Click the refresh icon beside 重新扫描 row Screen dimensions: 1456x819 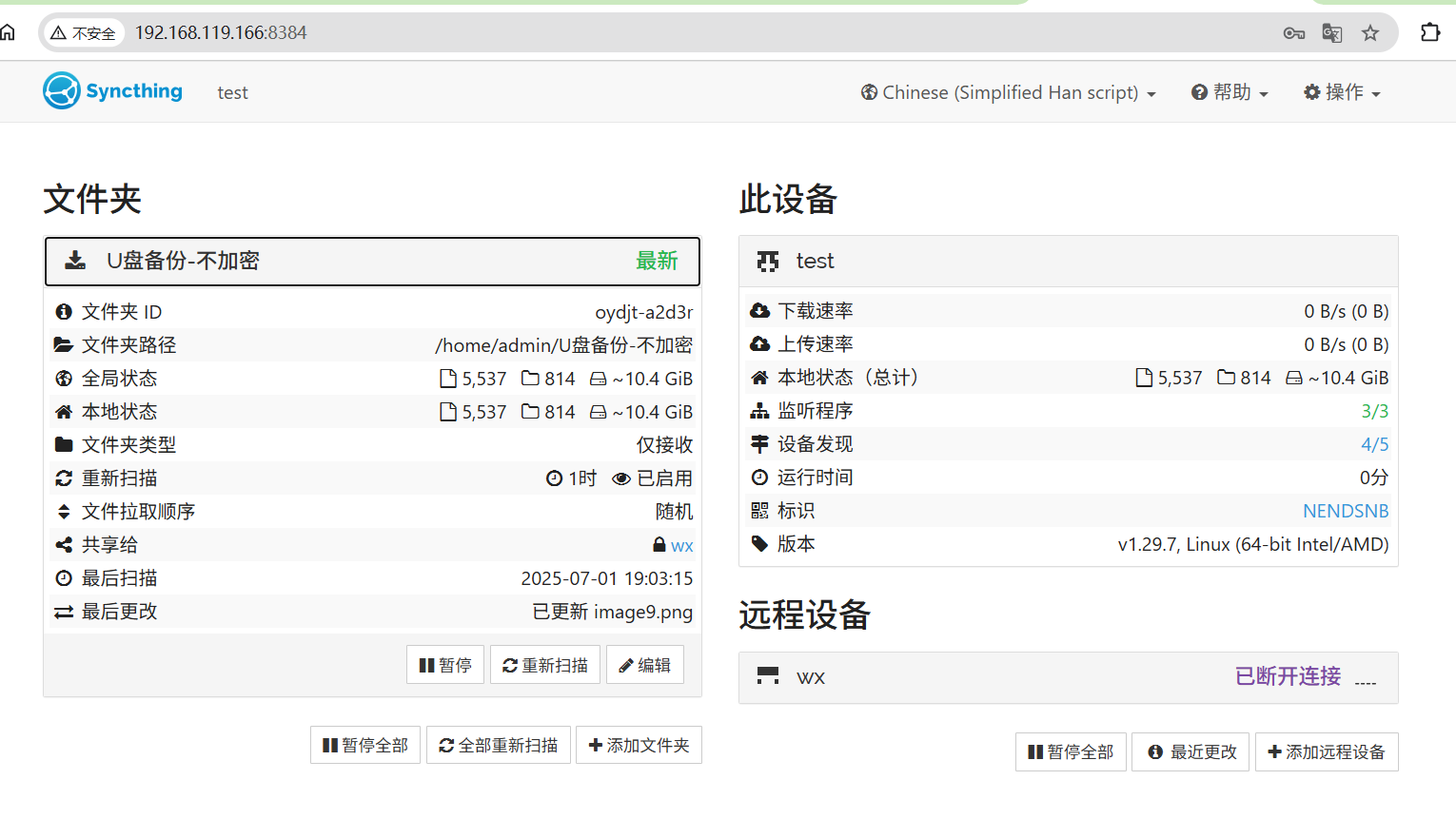(64, 478)
